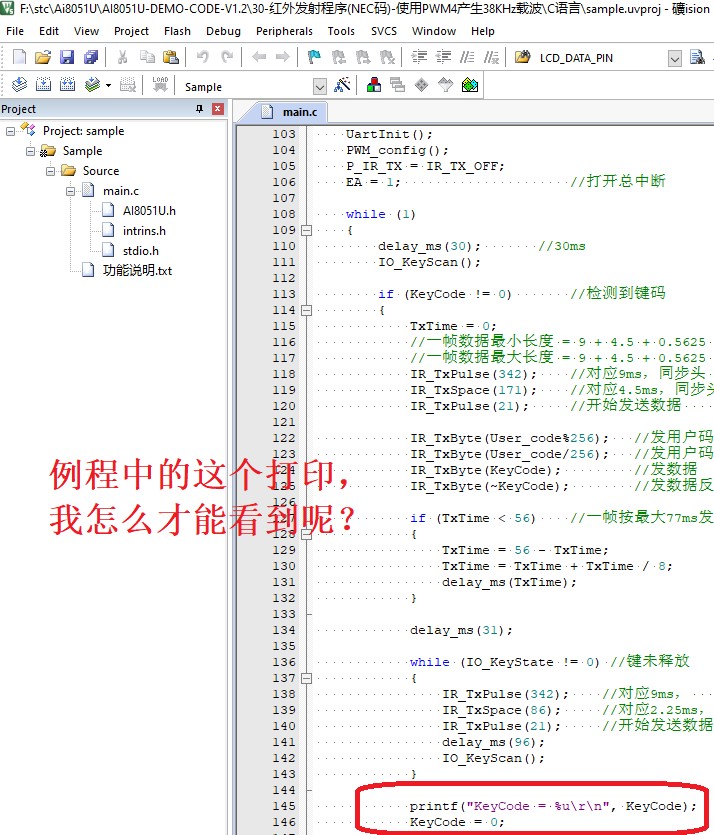The width and height of the screenshot is (714, 835).
Task: Click the Indent selected lines icon
Action: 420,58
